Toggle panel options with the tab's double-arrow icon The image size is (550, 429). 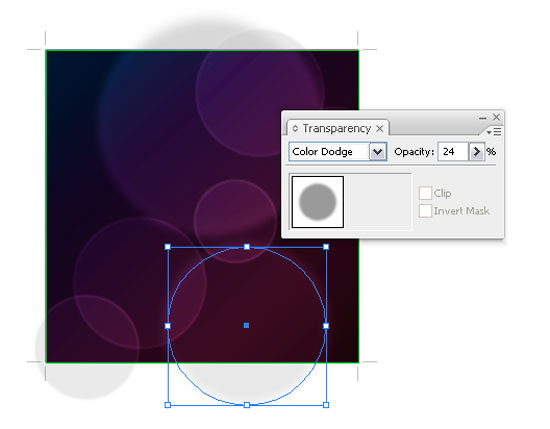[x=295, y=128]
